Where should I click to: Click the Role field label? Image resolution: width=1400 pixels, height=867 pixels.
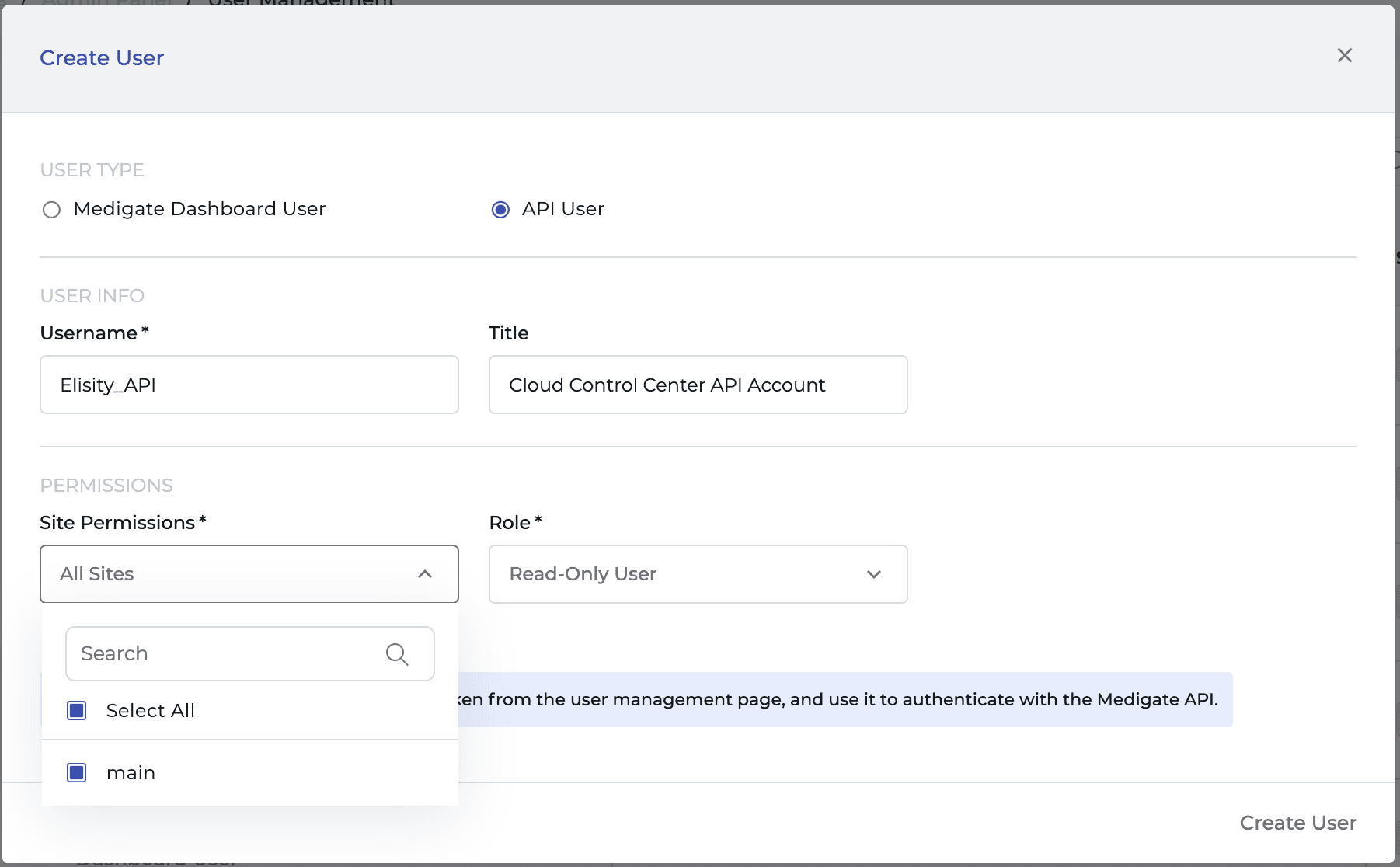(x=515, y=523)
